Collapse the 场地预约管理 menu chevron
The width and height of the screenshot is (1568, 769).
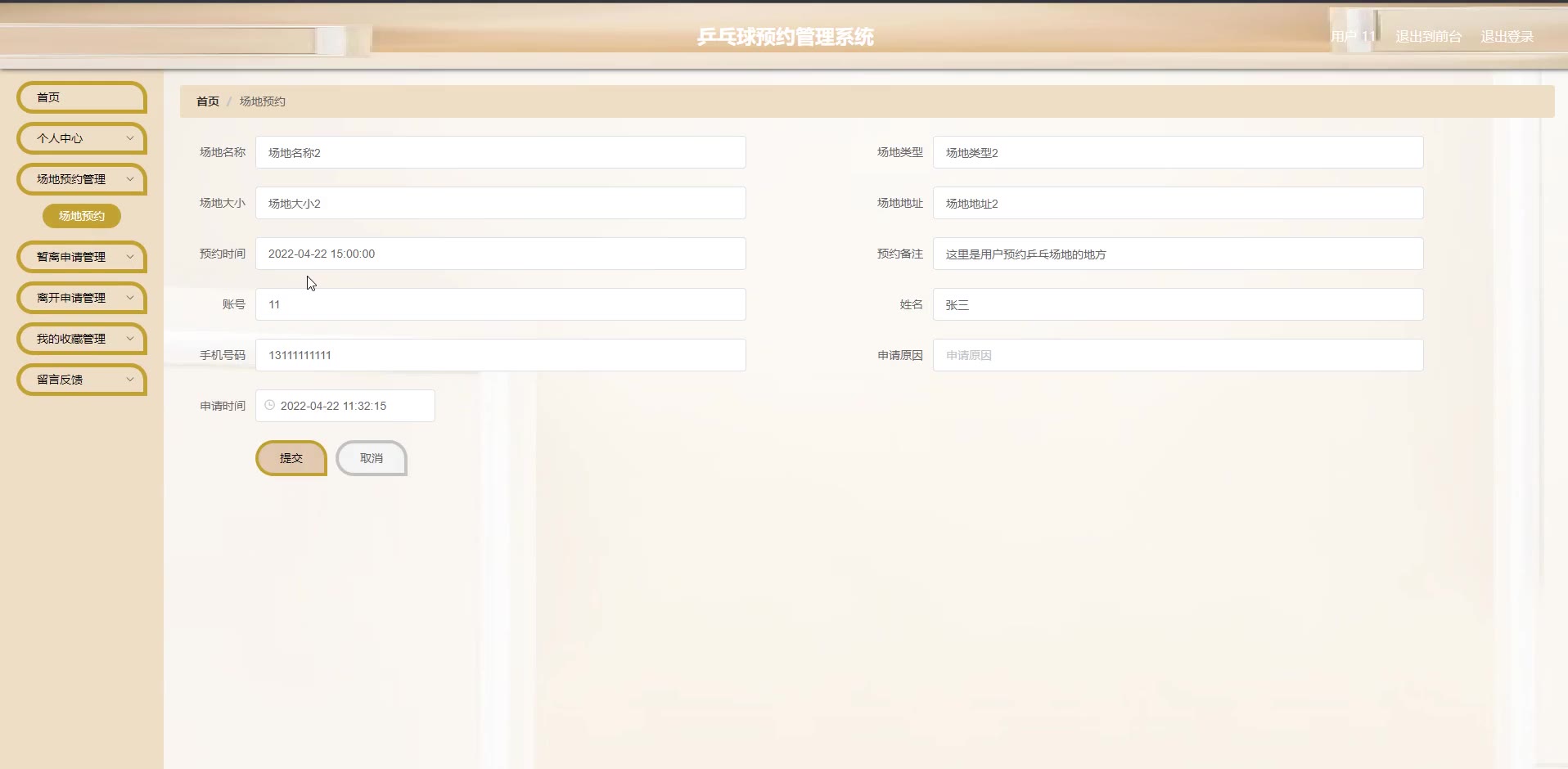point(129,179)
